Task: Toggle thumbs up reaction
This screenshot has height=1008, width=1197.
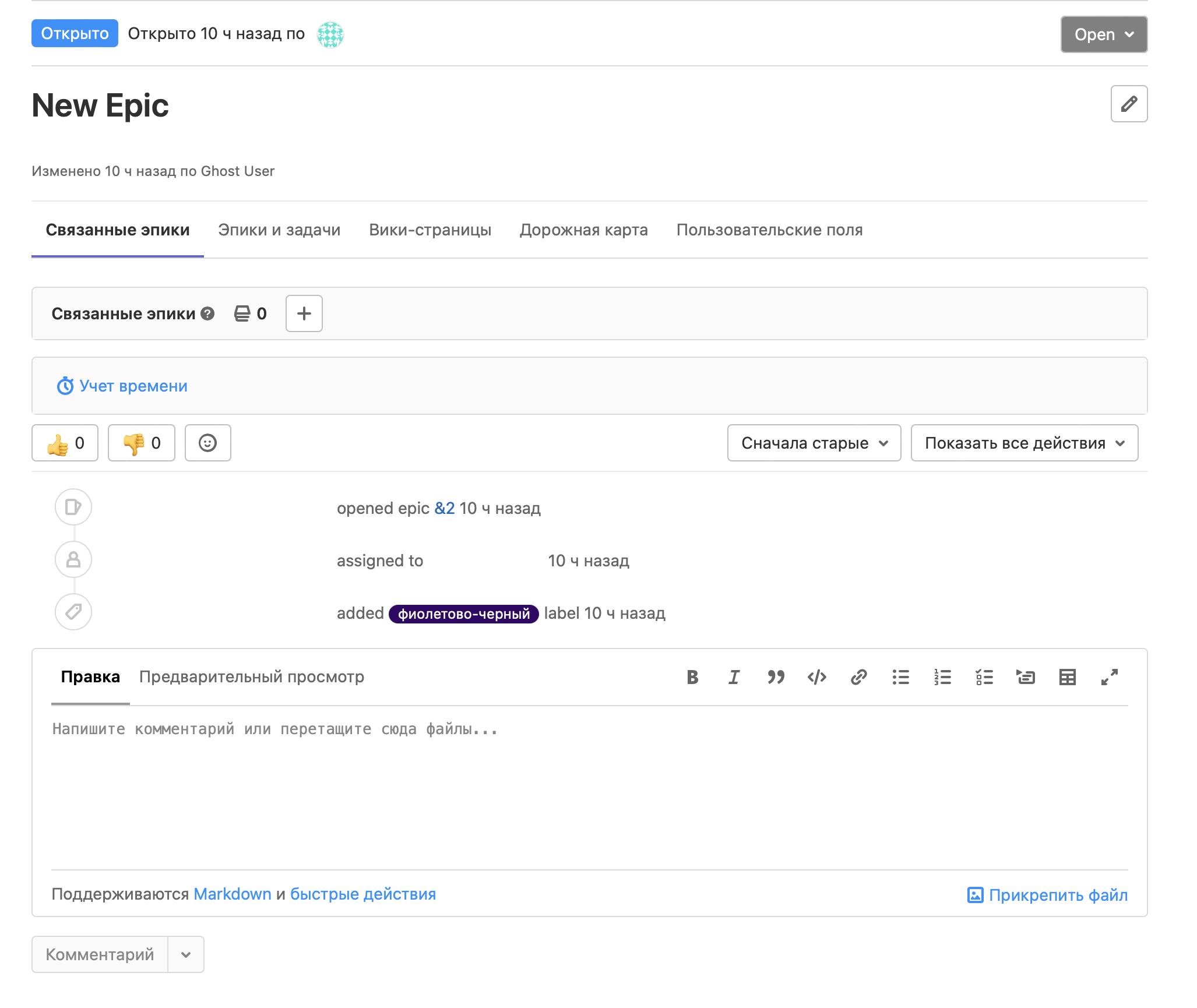Action: (x=65, y=443)
